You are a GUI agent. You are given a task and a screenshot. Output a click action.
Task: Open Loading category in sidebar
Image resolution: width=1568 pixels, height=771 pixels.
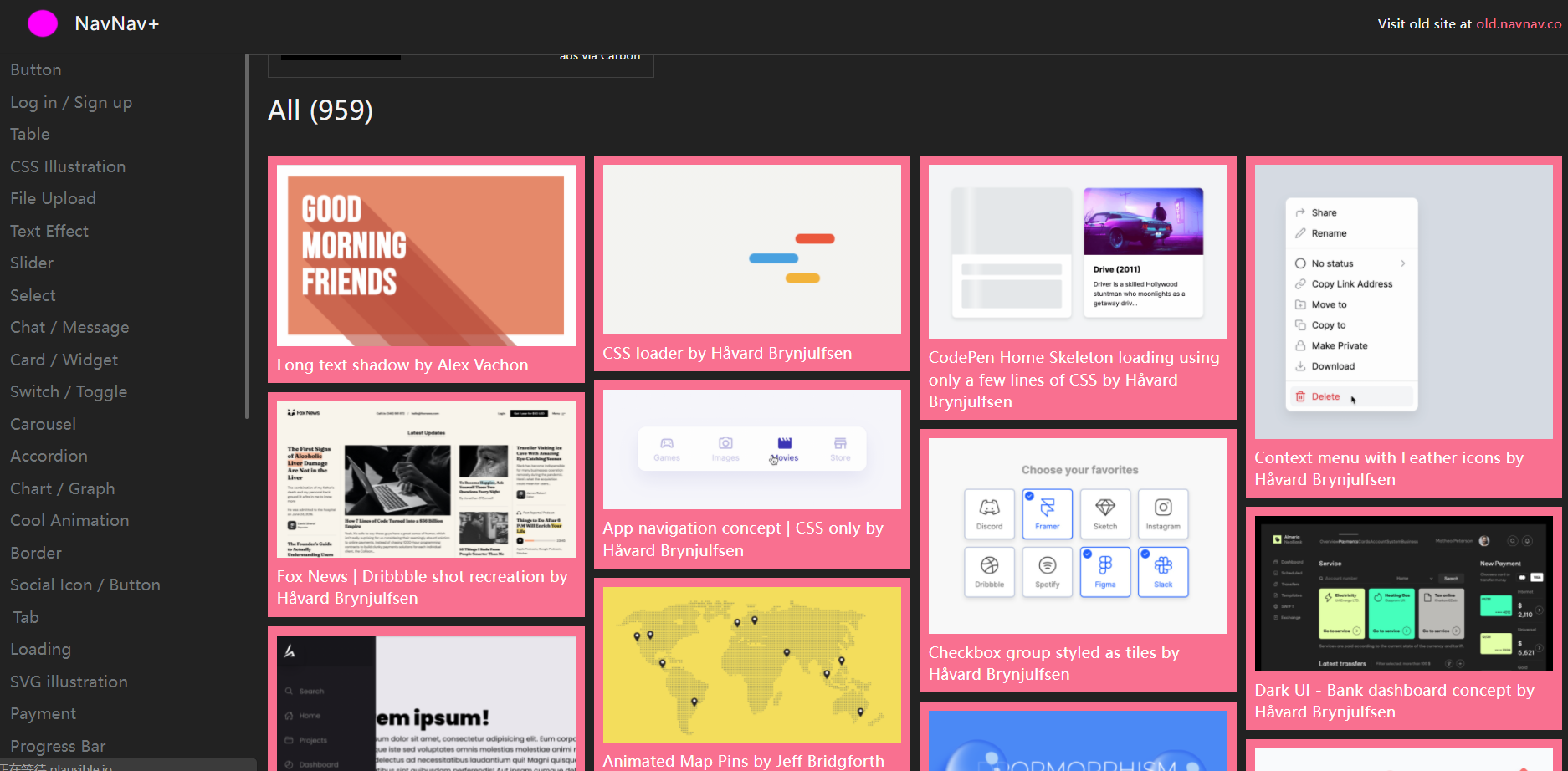pos(40,649)
